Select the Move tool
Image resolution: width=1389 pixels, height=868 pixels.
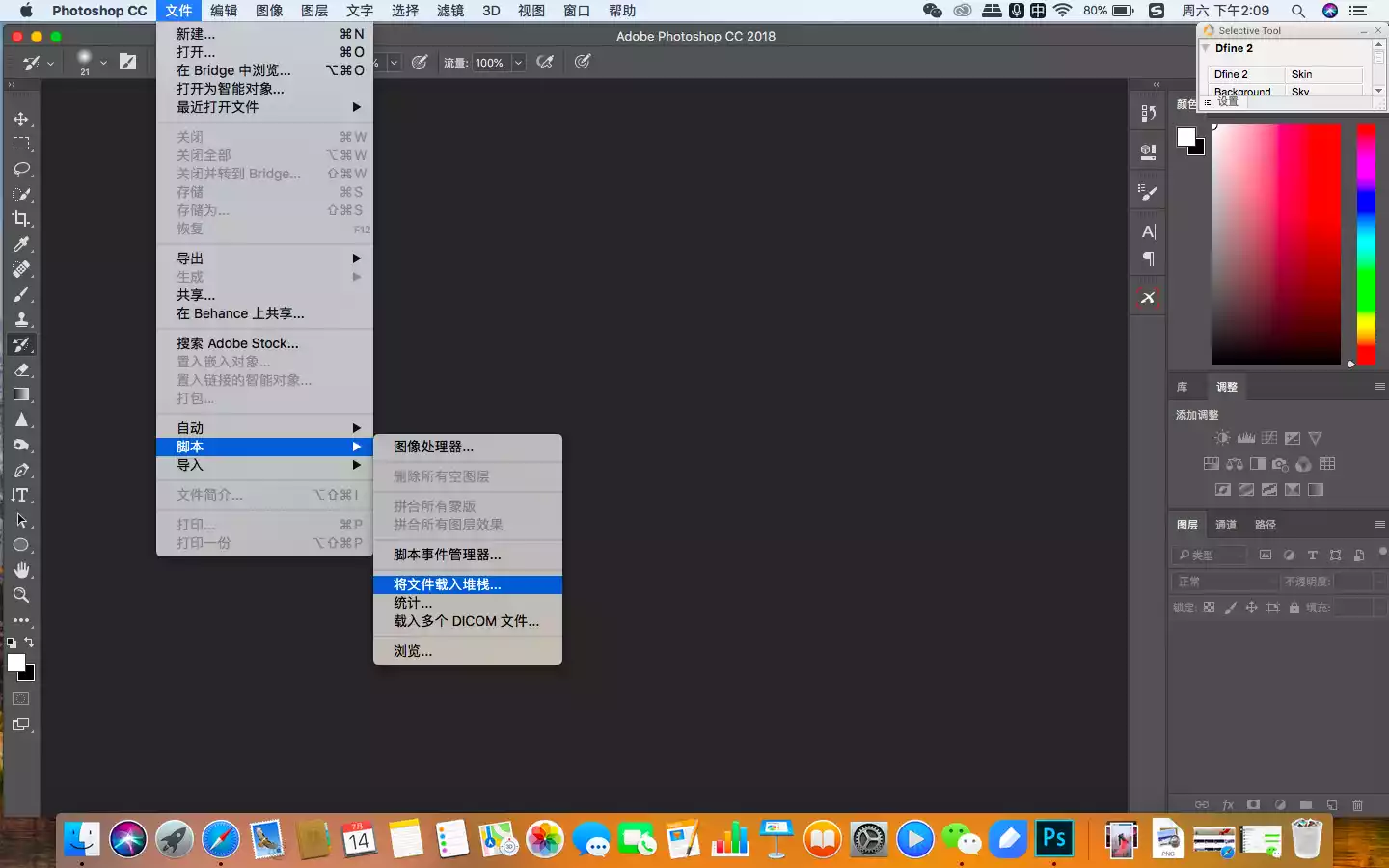point(21,119)
